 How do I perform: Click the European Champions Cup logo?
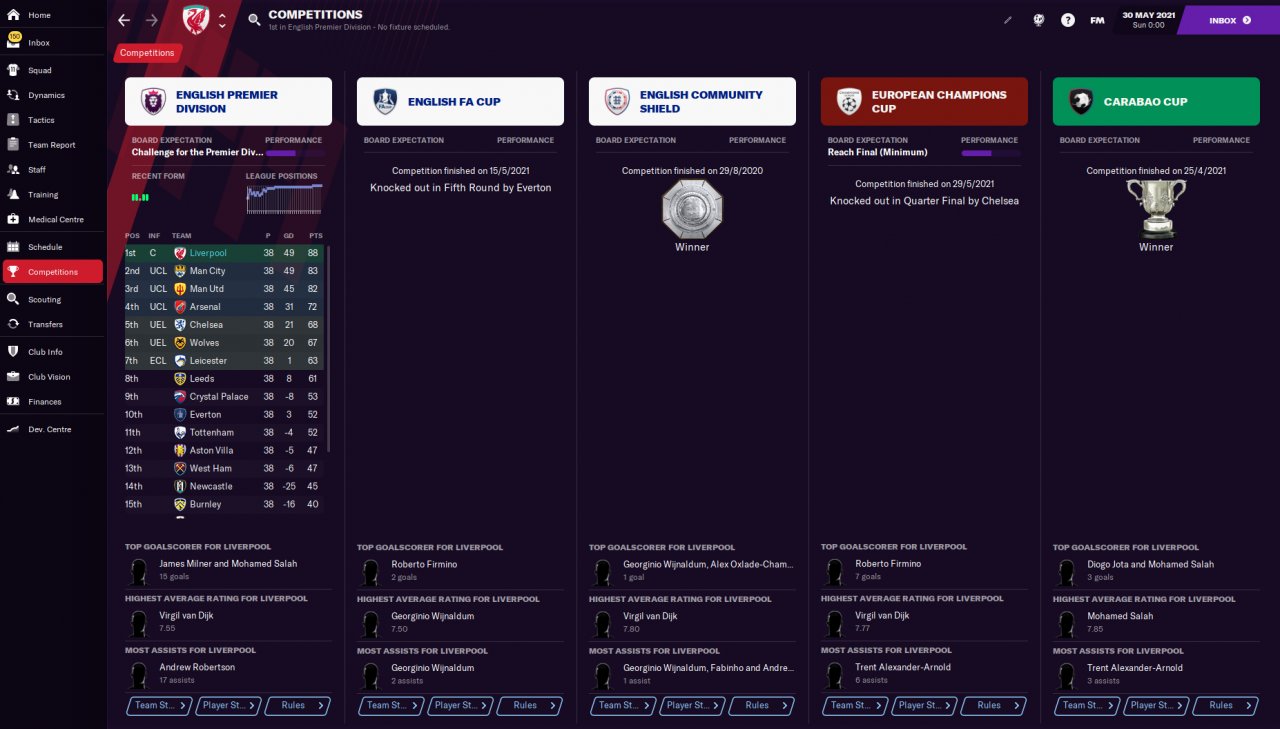coord(849,101)
